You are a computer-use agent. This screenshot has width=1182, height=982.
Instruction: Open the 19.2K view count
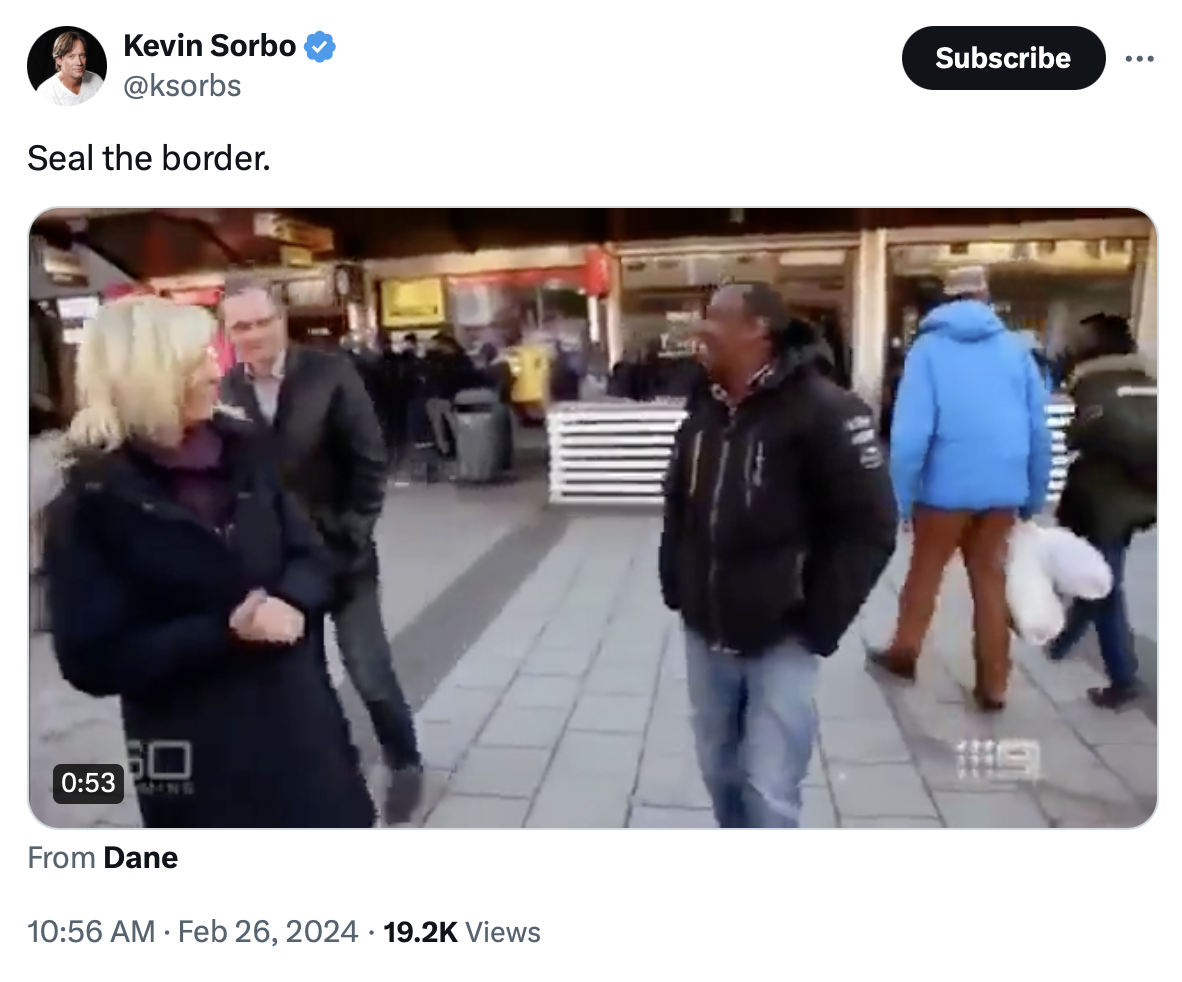coord(421,932)
